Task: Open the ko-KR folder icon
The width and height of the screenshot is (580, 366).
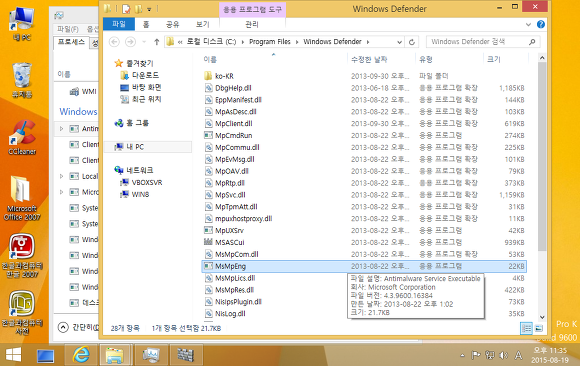Action: click(x=208, y=76)
